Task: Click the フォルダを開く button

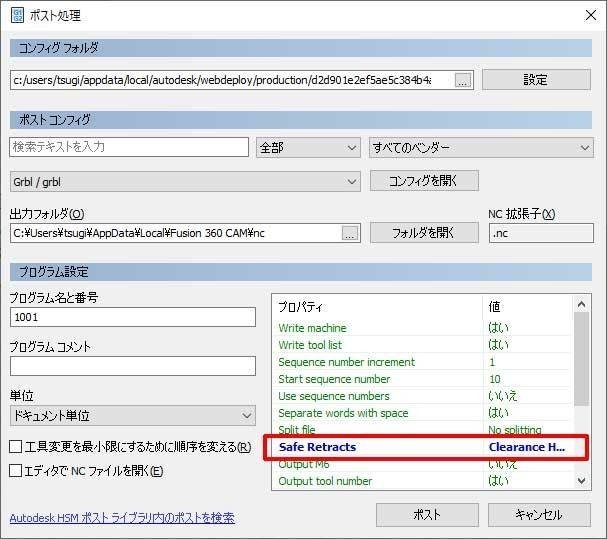Action: pyautogui.click(x=424, y=233)
